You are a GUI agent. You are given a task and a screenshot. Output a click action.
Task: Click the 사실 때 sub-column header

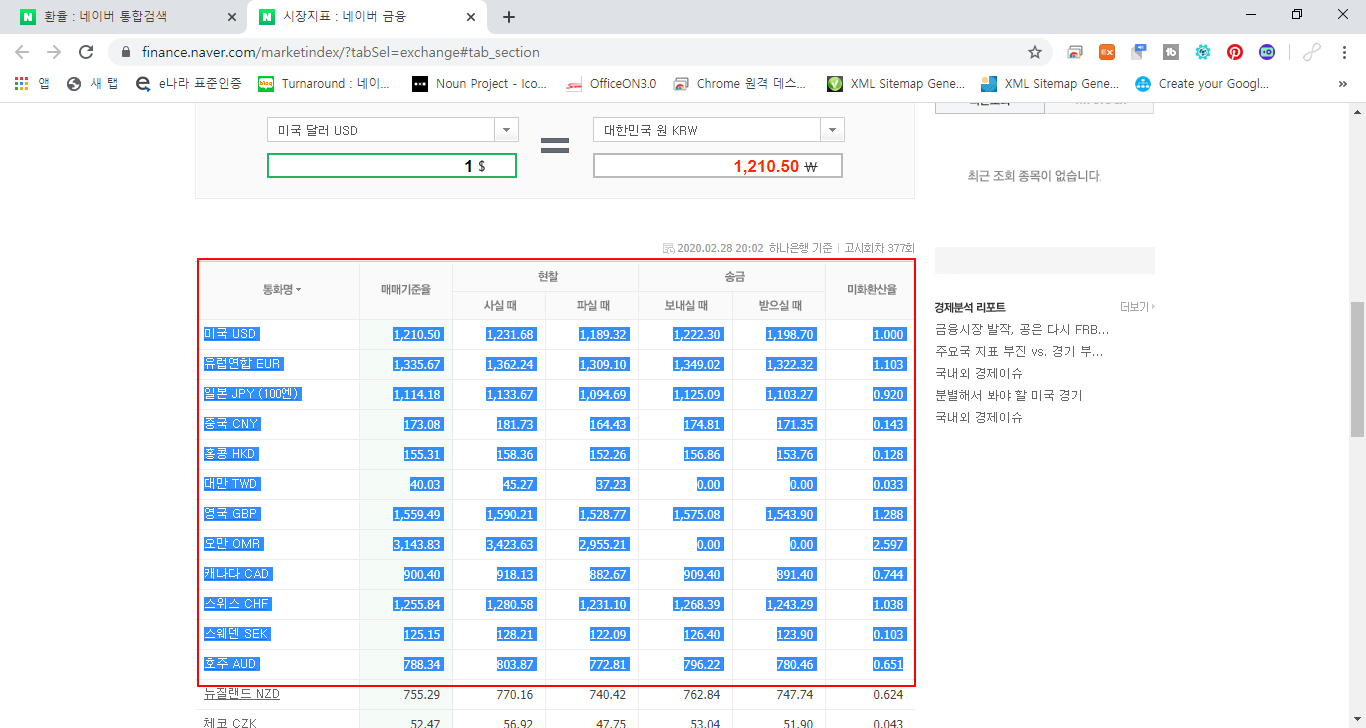point(500,306)
